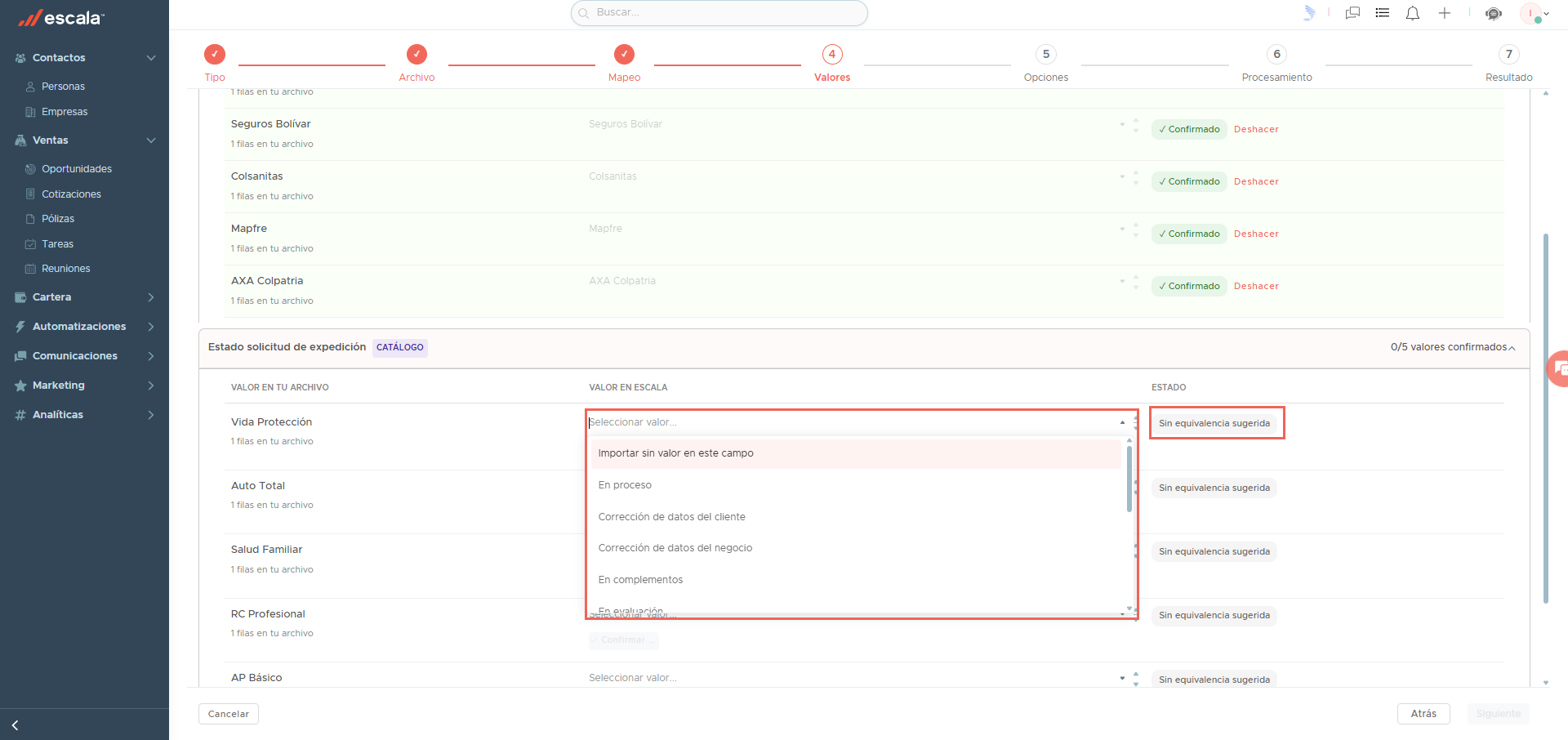Image resolution: width=1568 pixels, height=740 pixels.
Task: Click 'Sin equivalencia sugerida' for Salud Familiar
Action: [x=1214, y=551]
